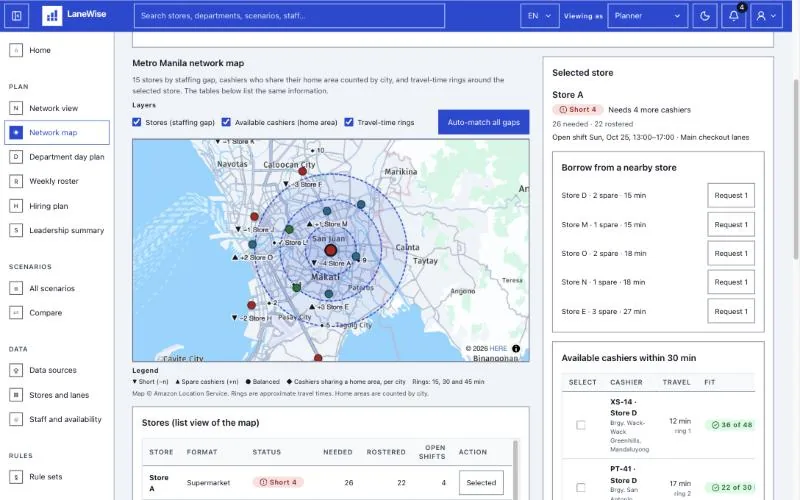Click the 36 of 48 fit badge
Viewport: 800px width, 500px height.
click(732, 425)
